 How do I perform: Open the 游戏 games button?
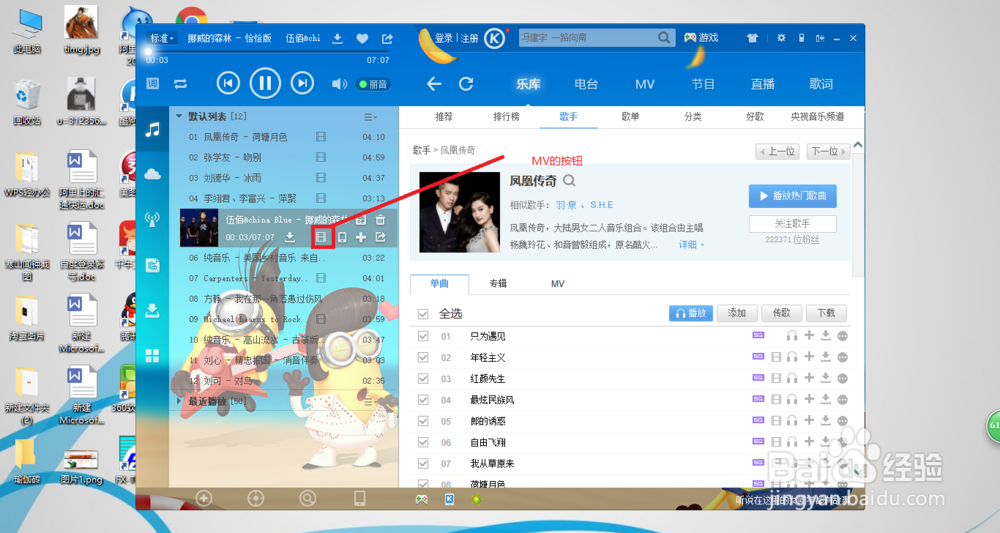pyautogui.click(x=702, y=38)
